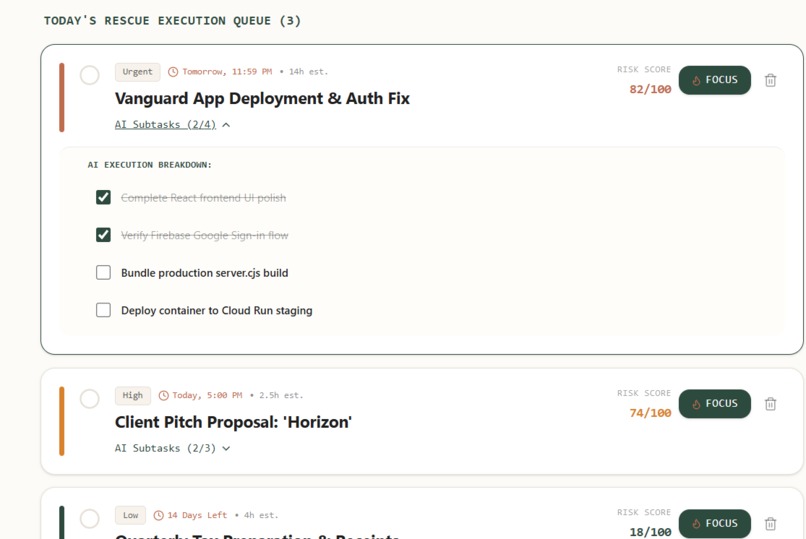Image resolution: width=806 pixels, height=539 pixels.
Task: Click the clock icon beside 14 Days Left
Action: pos(159,515)
